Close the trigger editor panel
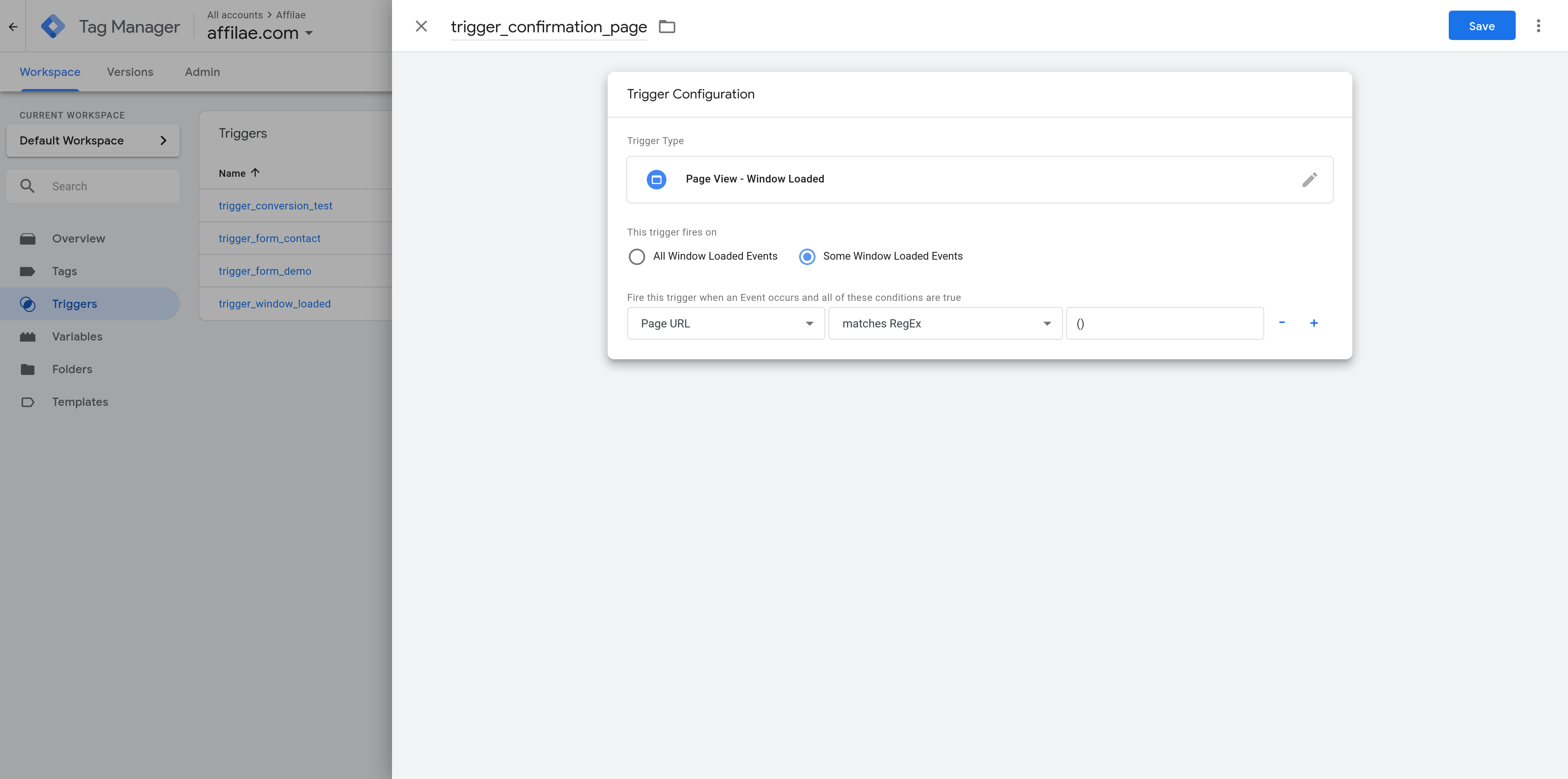 [421, 26]
